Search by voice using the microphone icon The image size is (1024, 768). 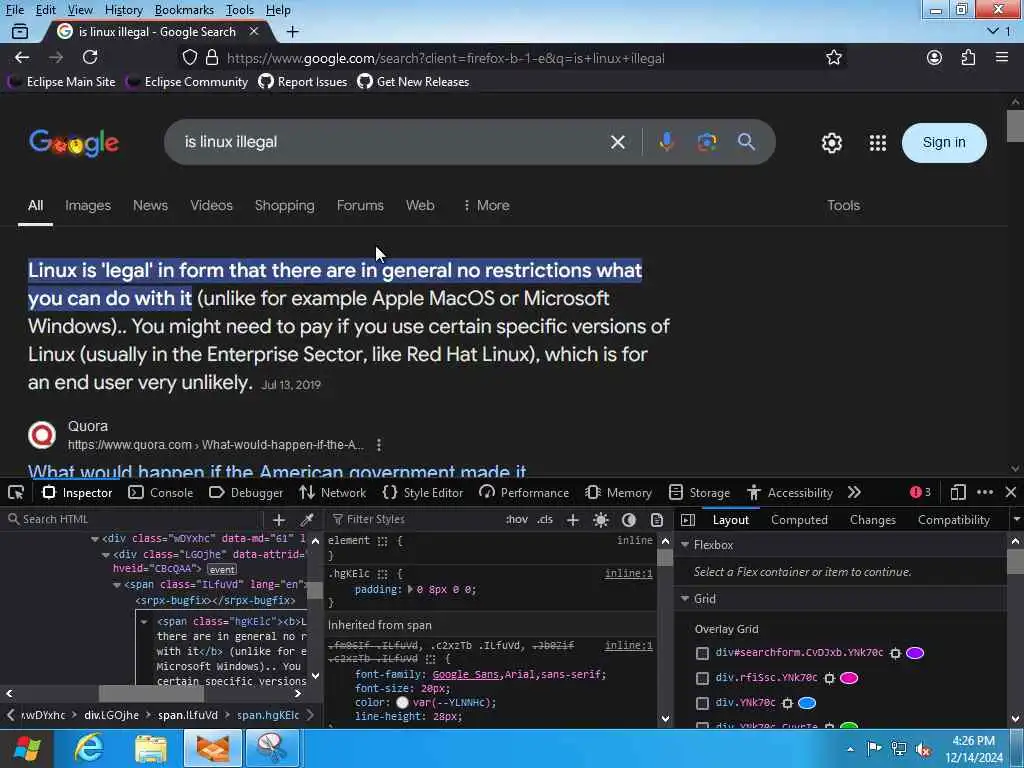tap(666, 142)
